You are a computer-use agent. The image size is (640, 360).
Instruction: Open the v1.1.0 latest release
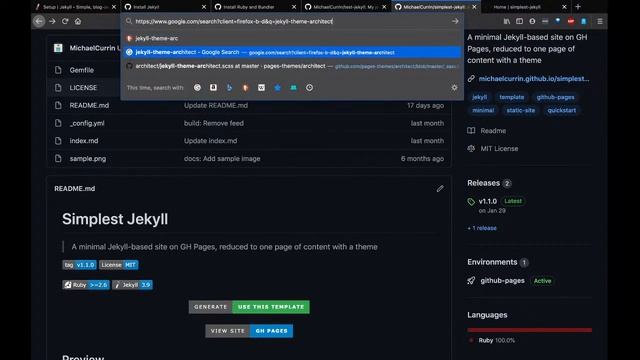tap(488, 201)
